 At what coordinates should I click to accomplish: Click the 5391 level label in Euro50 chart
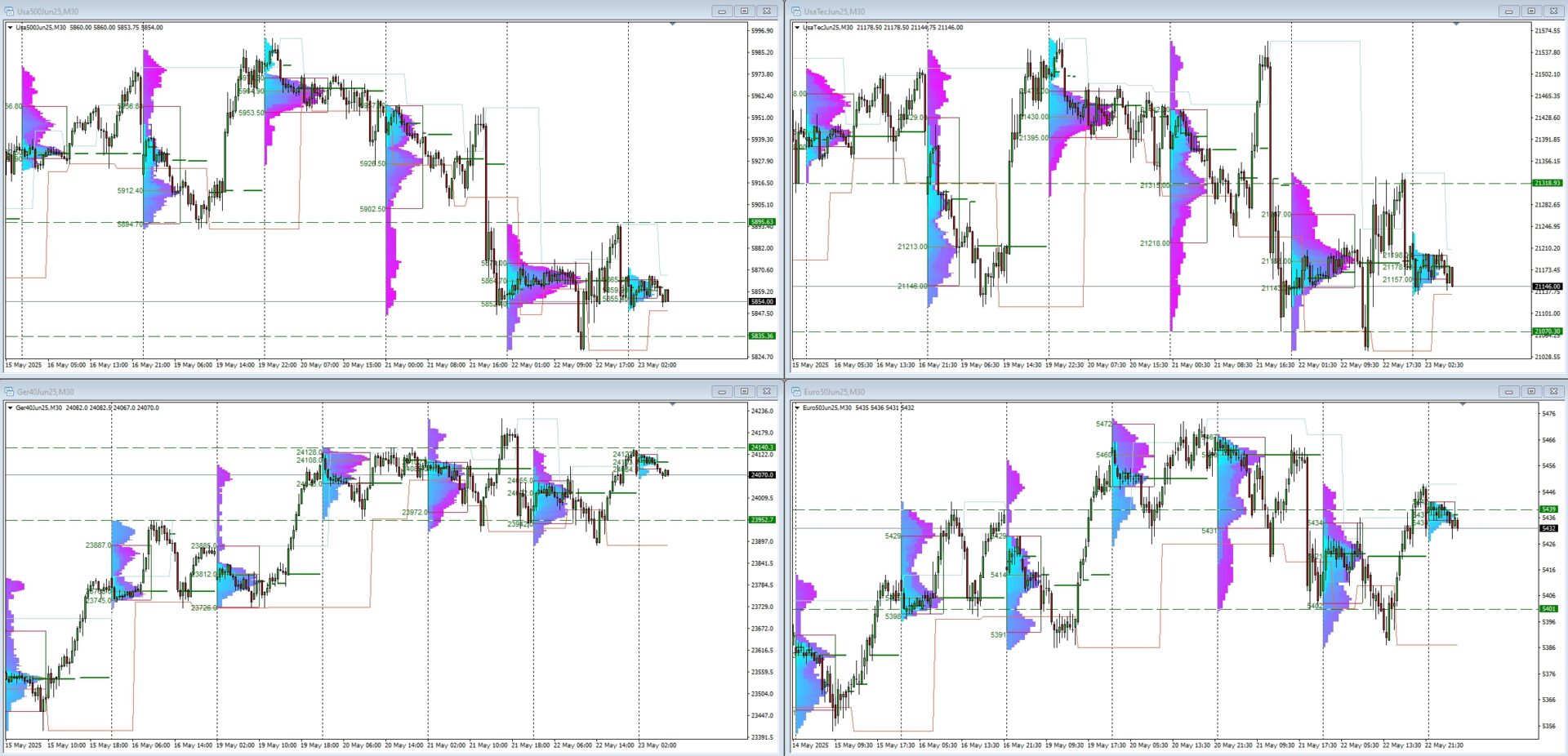pyautogui.click(x=998, y=635)
